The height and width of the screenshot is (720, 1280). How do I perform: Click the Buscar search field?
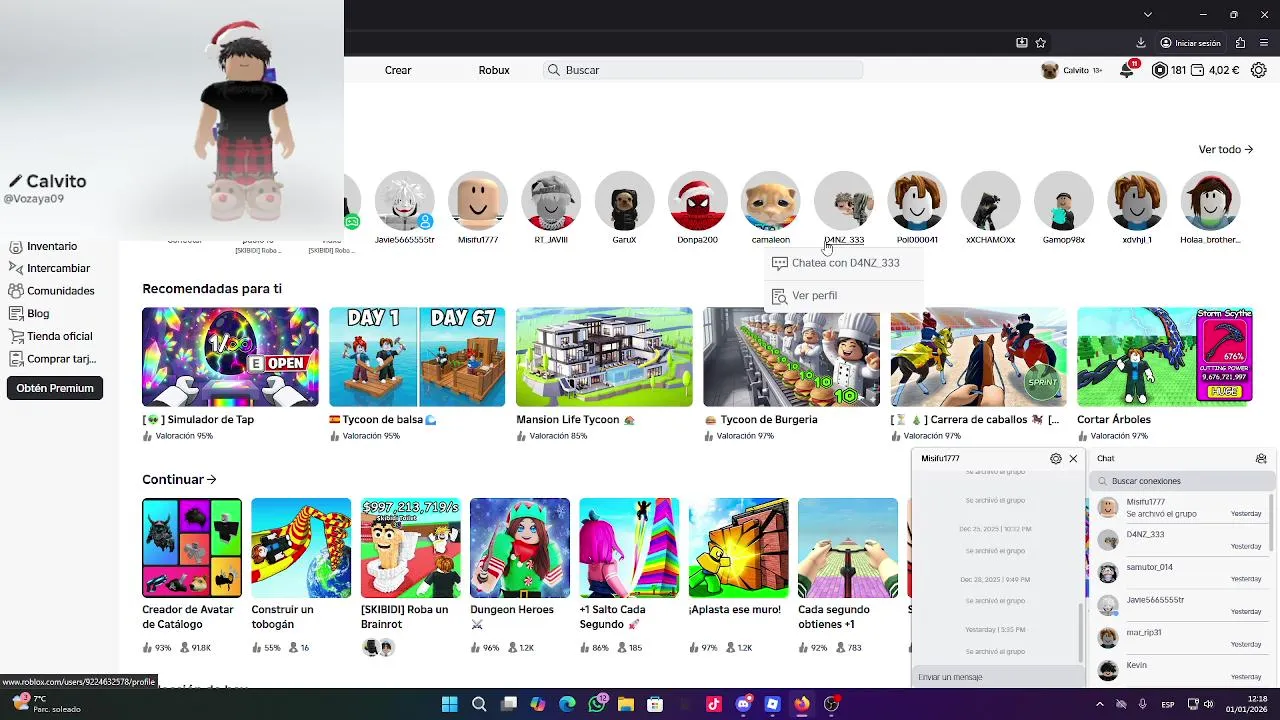[703, 70]
